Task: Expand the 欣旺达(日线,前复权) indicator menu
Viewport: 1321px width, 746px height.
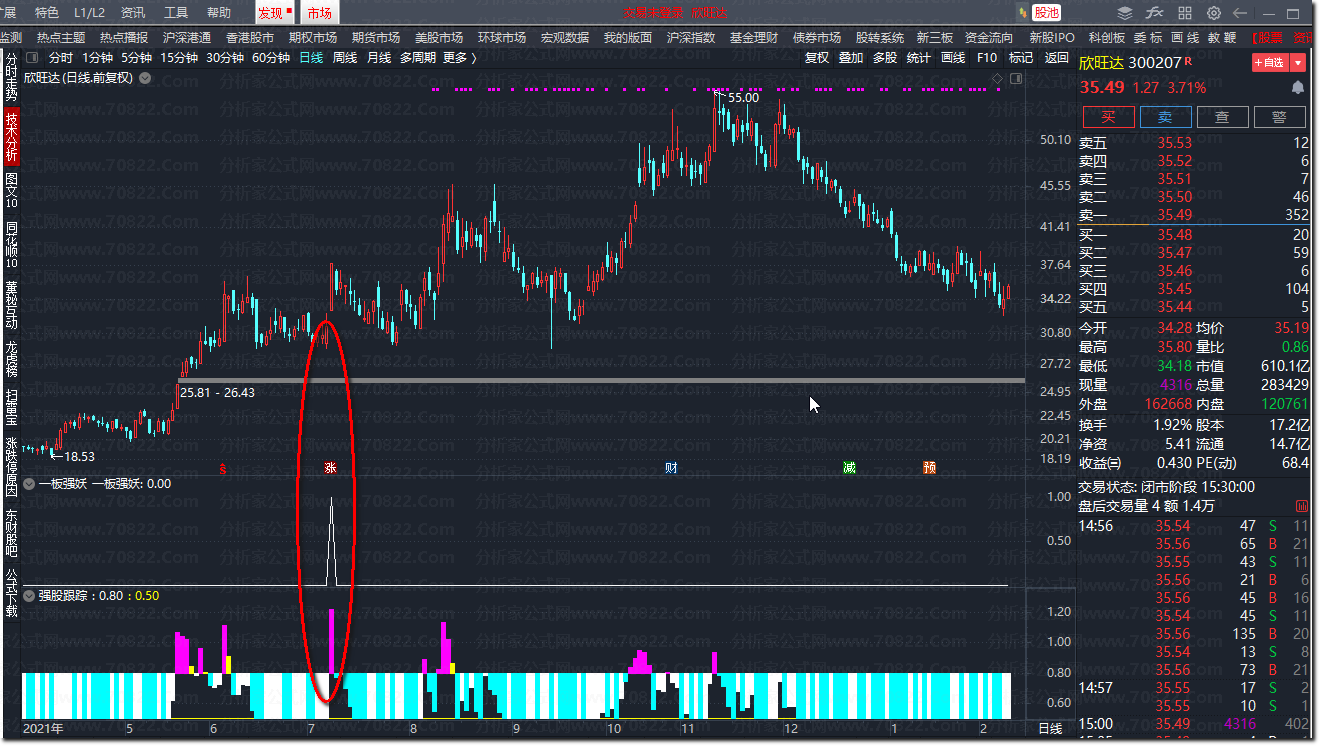Action: tap(145, 78)
